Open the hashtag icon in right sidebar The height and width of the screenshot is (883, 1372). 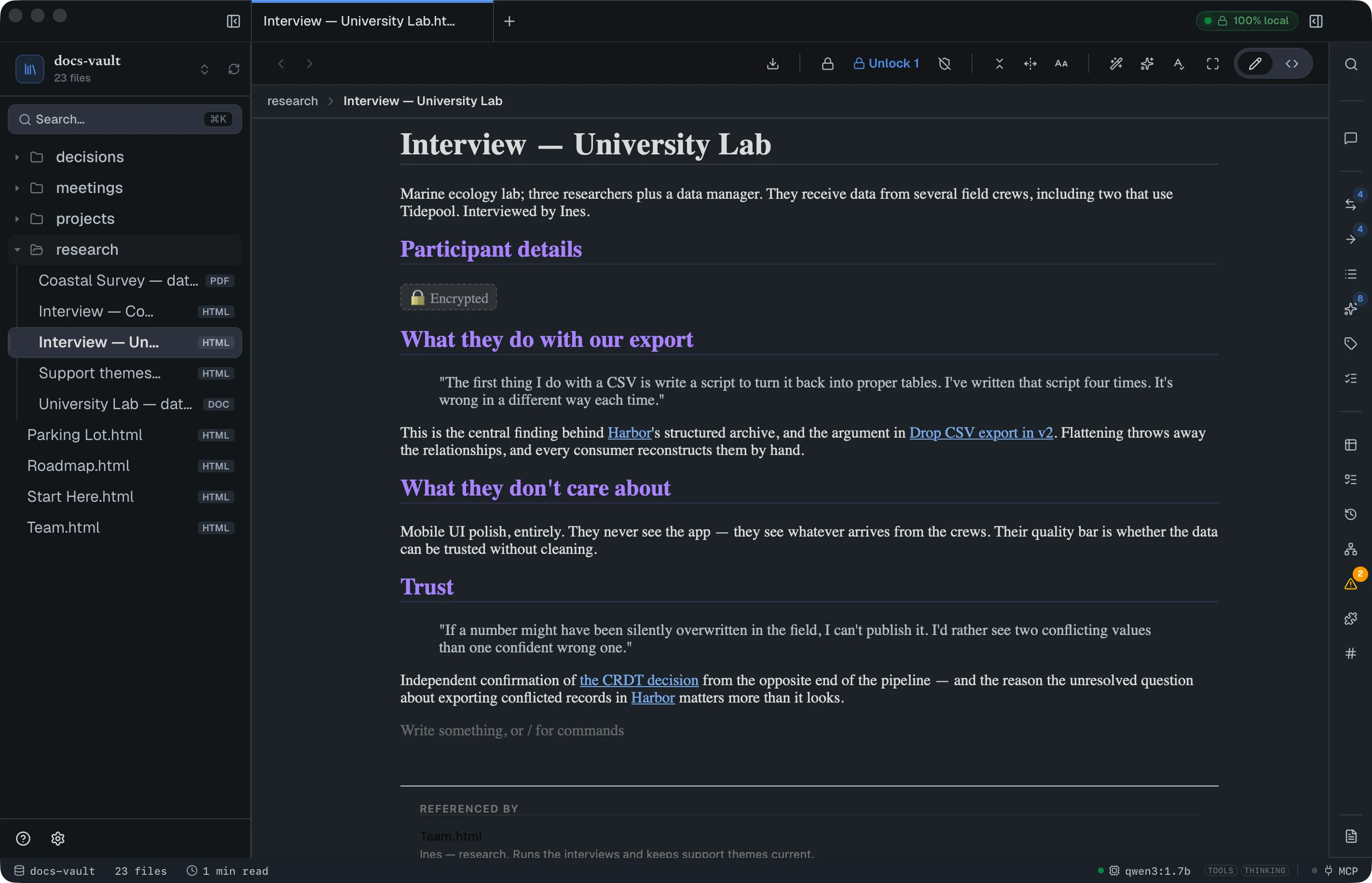(x=1351, y=653)
